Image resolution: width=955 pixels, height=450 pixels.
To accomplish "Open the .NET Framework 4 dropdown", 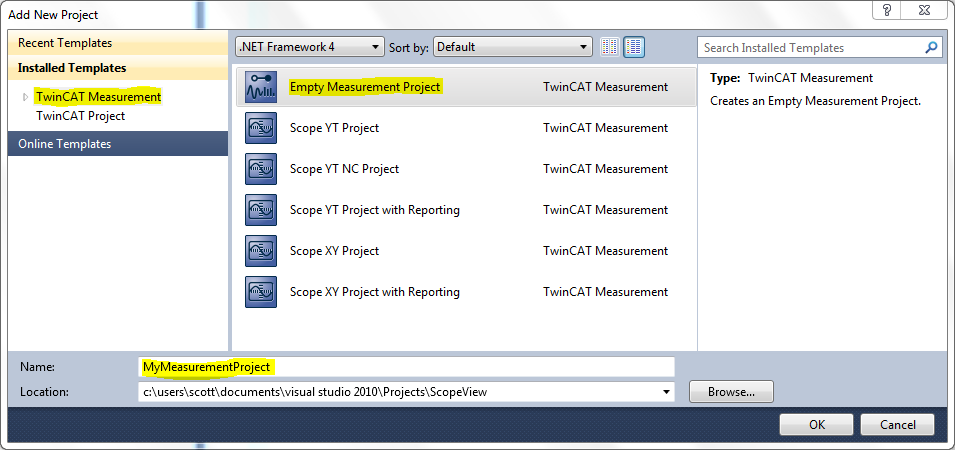I will (x=310, y=47).
